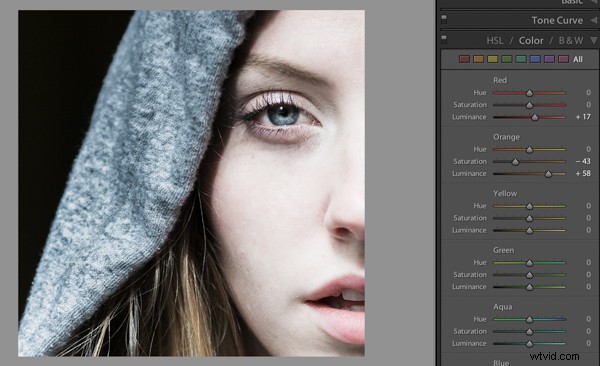Viewport: 600px width, 366px height.
Task: Switch to the B & W tab
Action: point(571,41)
